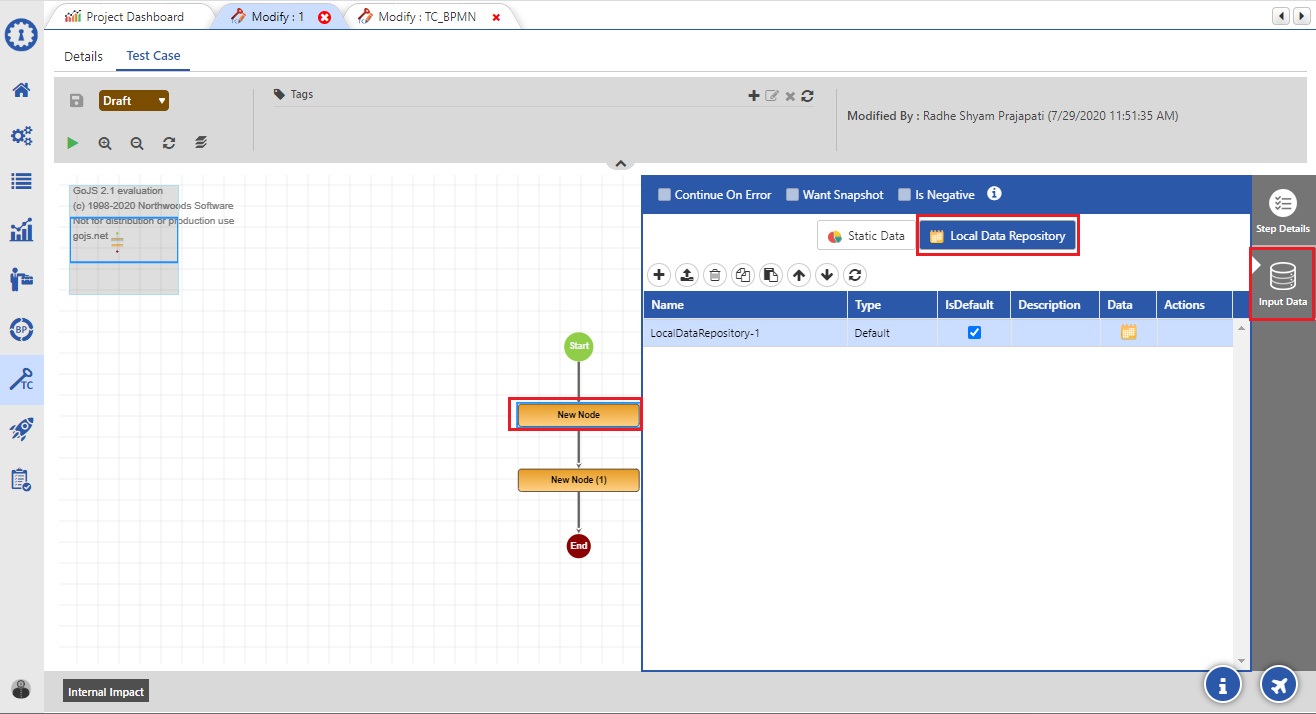Click the zoom in magnifier icon
Screen dimensions: 1316x714
pos(105,143)
